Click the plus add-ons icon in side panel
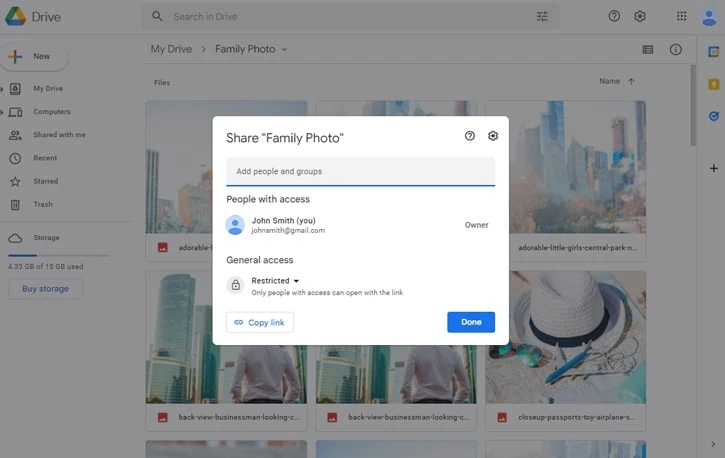The height and width of the screenshot is (458, 725). click(714, 168)
